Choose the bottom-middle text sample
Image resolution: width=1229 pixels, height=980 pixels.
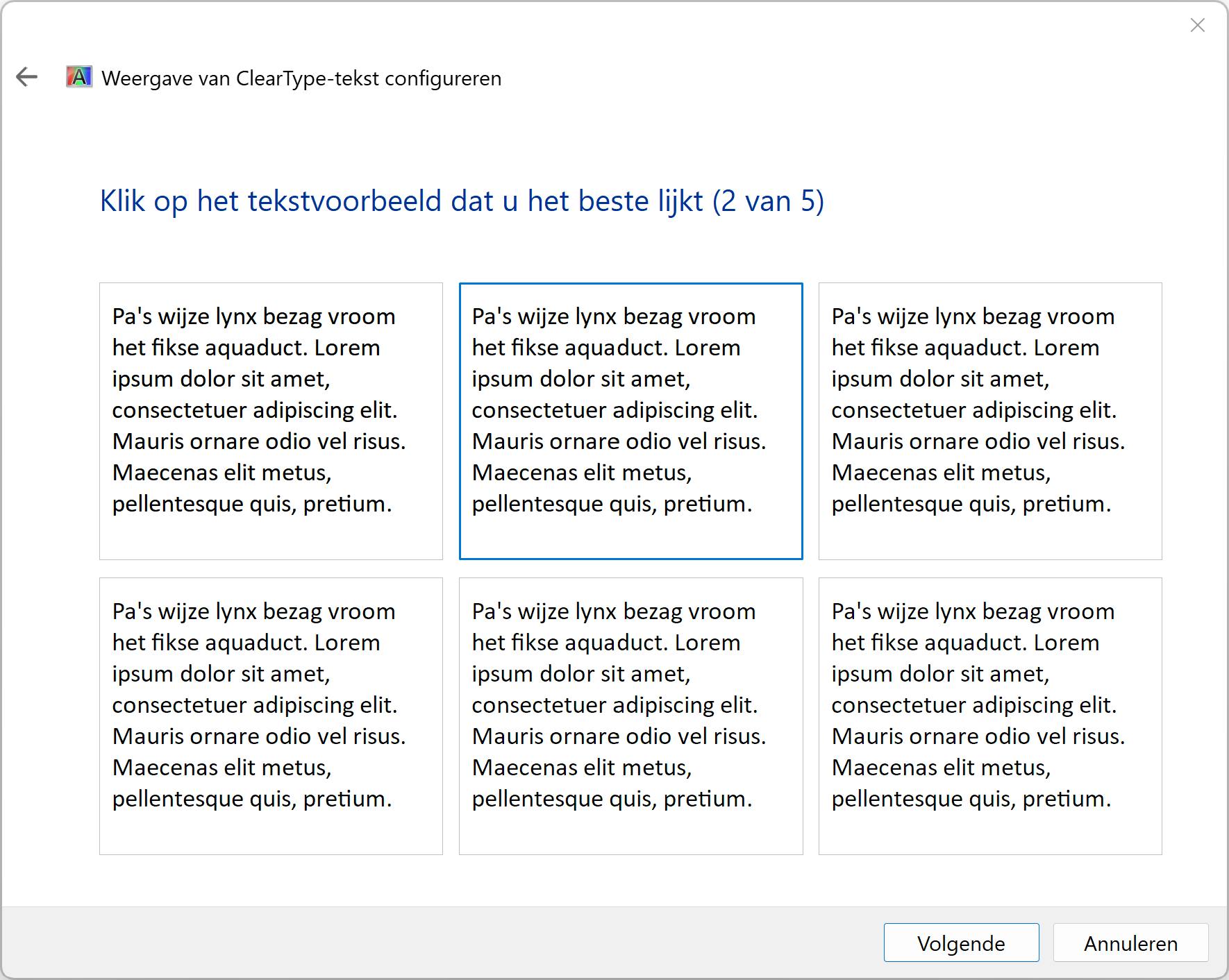[x=630, y=716]
